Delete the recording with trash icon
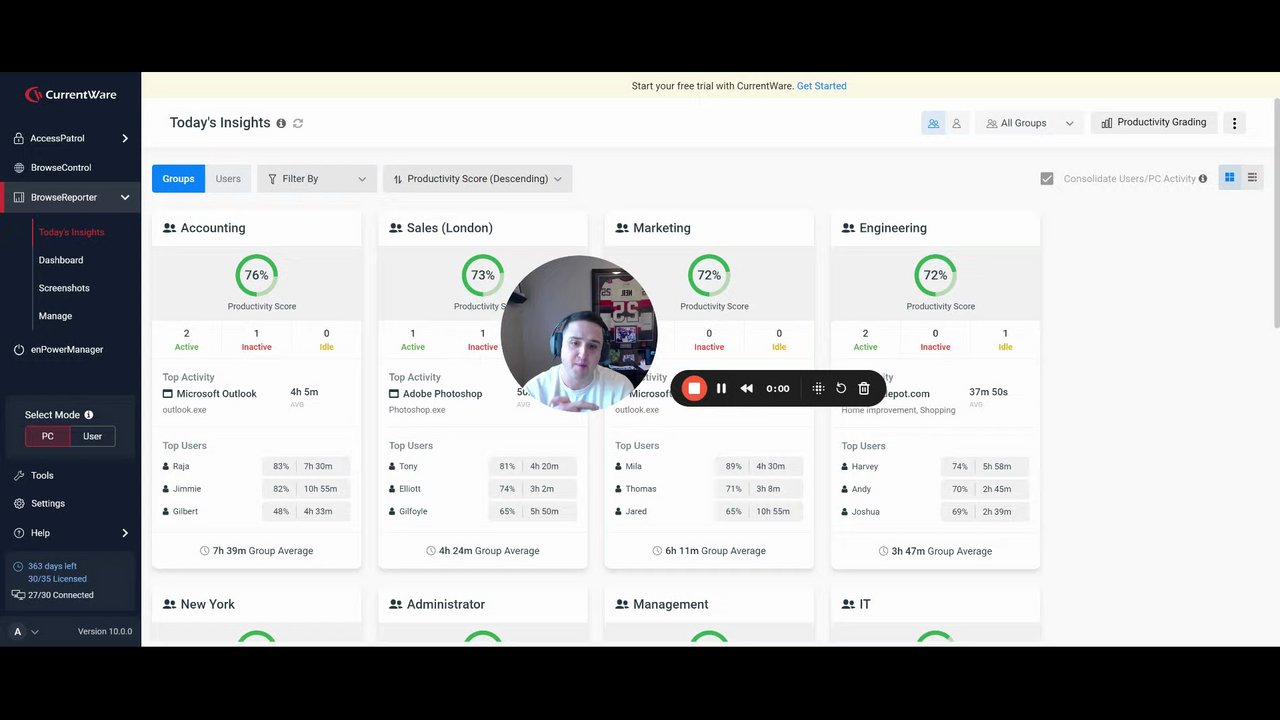 pos(864,388)
